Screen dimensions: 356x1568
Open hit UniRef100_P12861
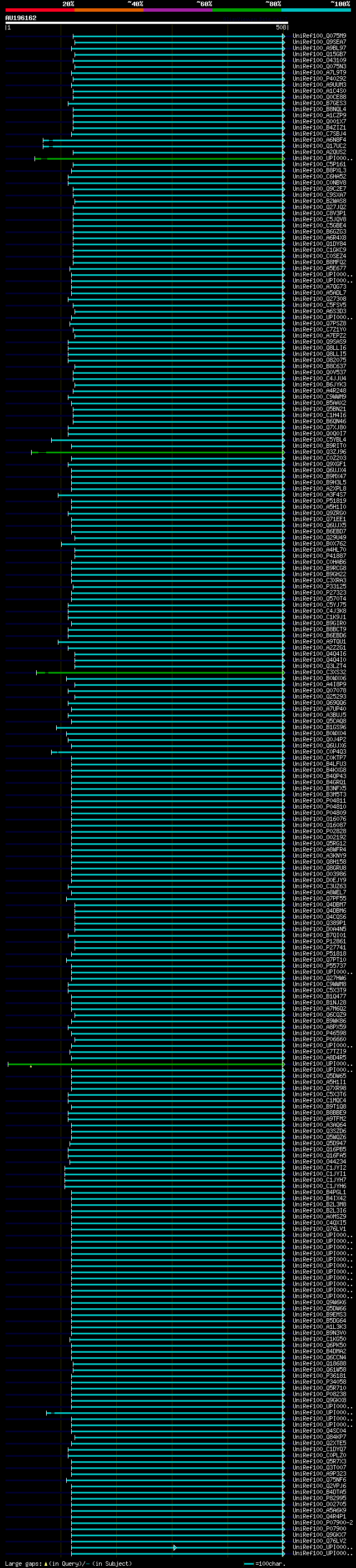point(319,942)
